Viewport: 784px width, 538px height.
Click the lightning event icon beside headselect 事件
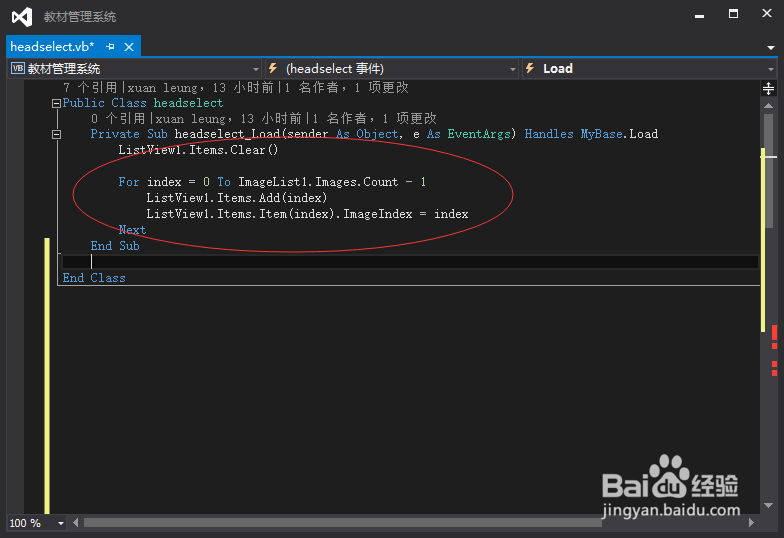(x=273, y=68)
